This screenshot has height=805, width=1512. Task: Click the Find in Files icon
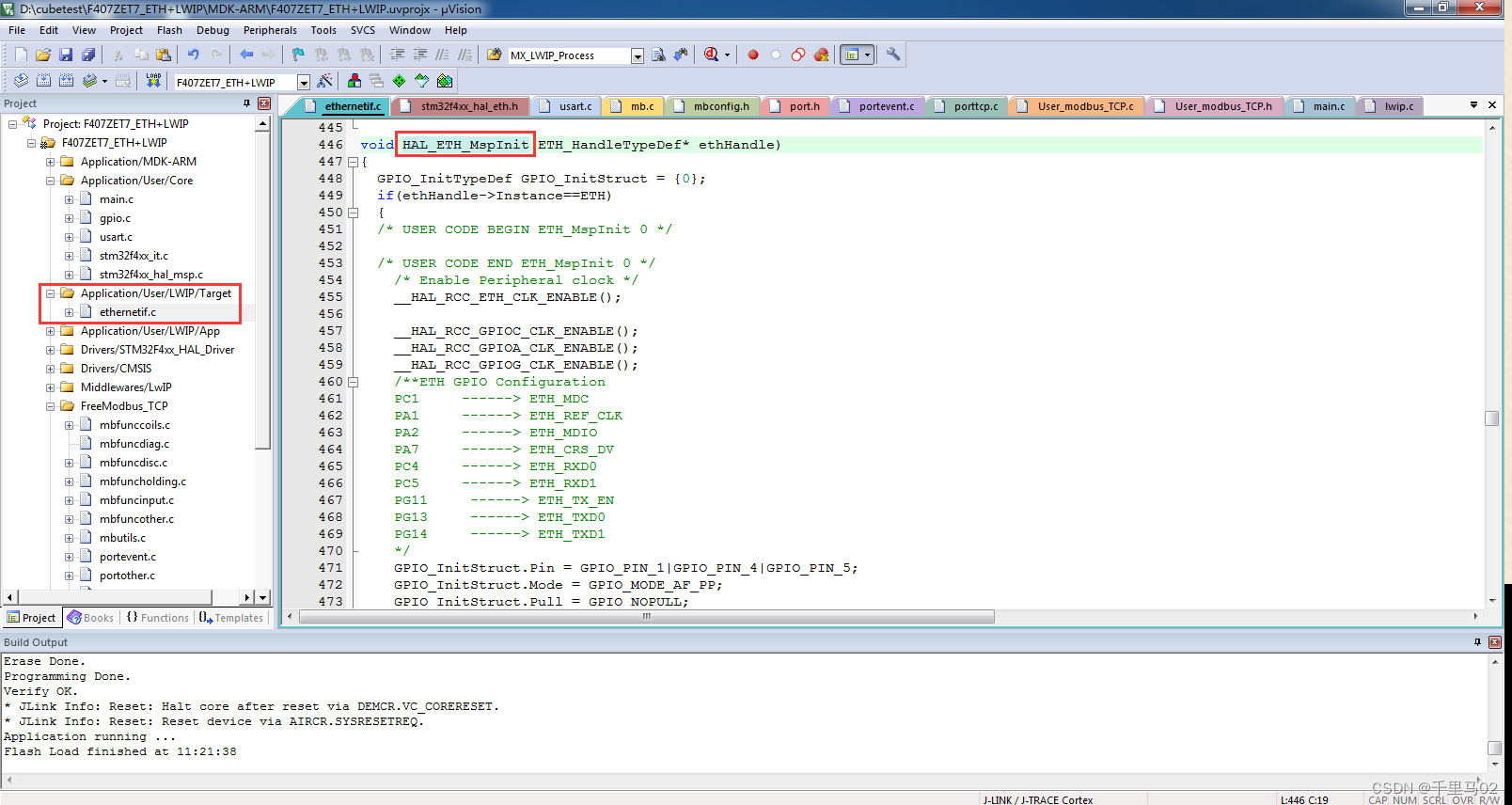coord(494,55)
